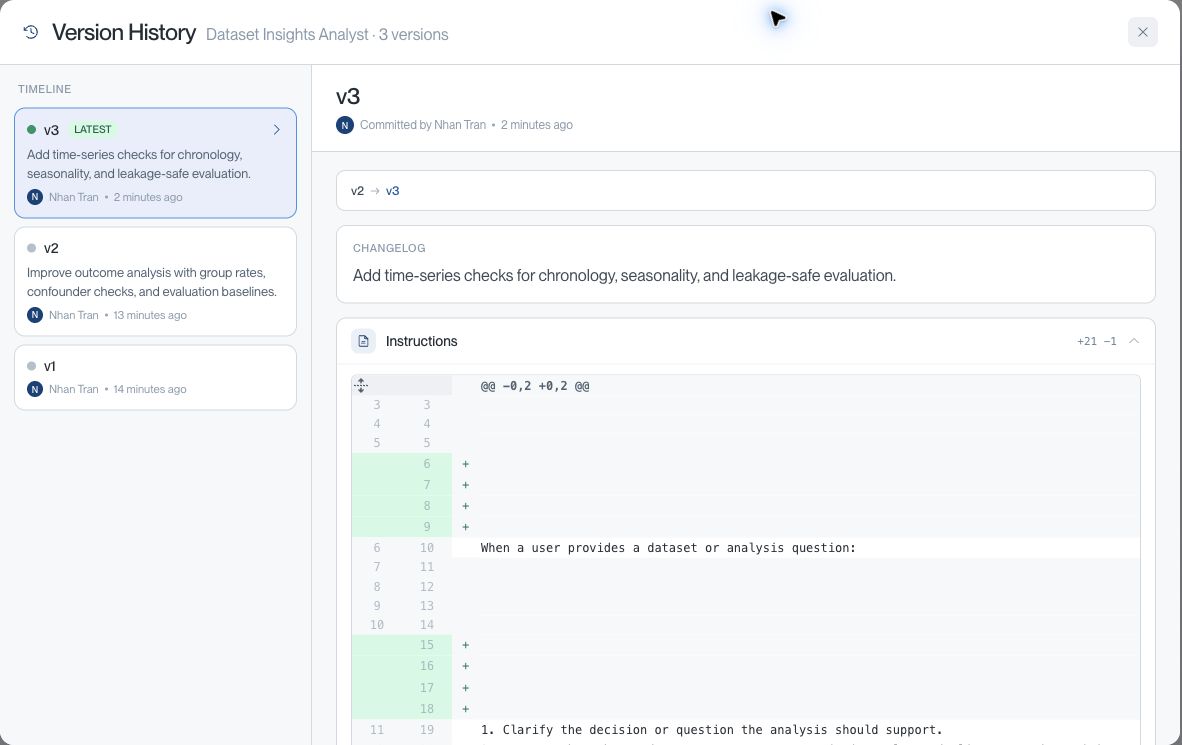Click the large v3 heading
The height and width of the screenshot is (745, 1182).
click(348, 97)
